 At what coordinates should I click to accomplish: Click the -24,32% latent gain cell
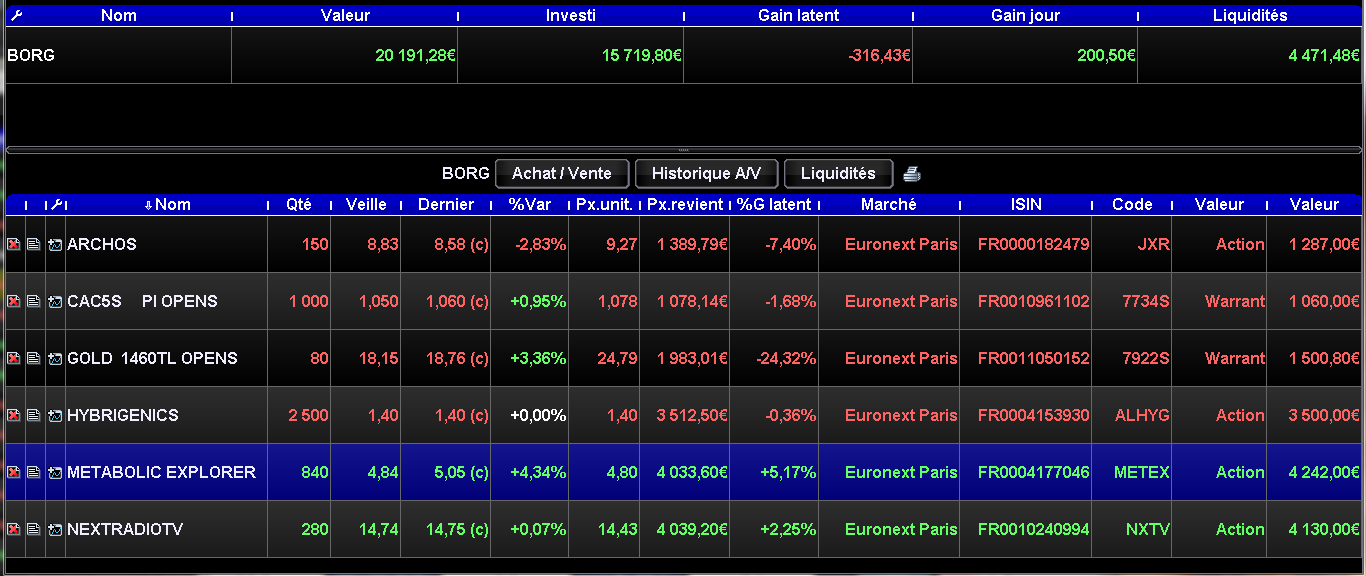[774, 358]
